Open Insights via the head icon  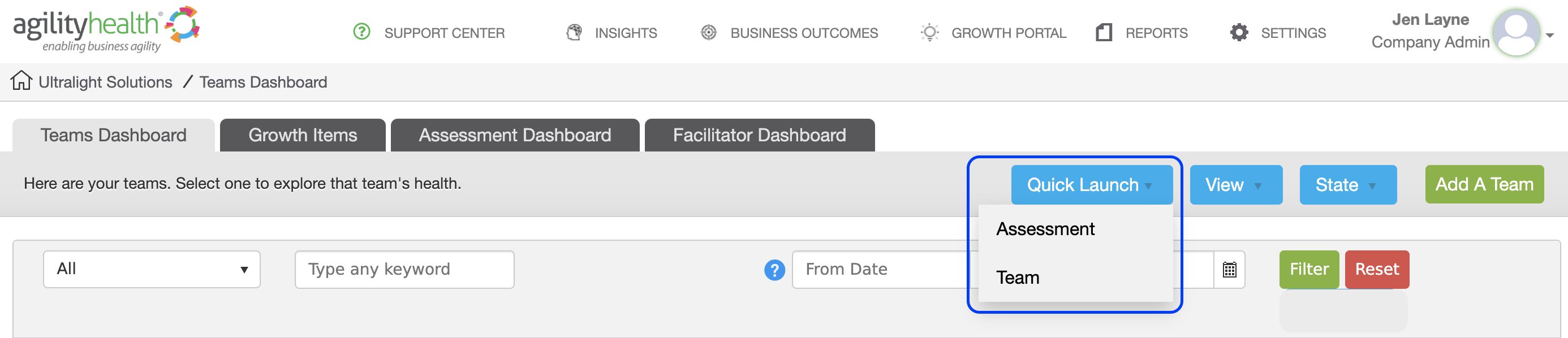574,32
